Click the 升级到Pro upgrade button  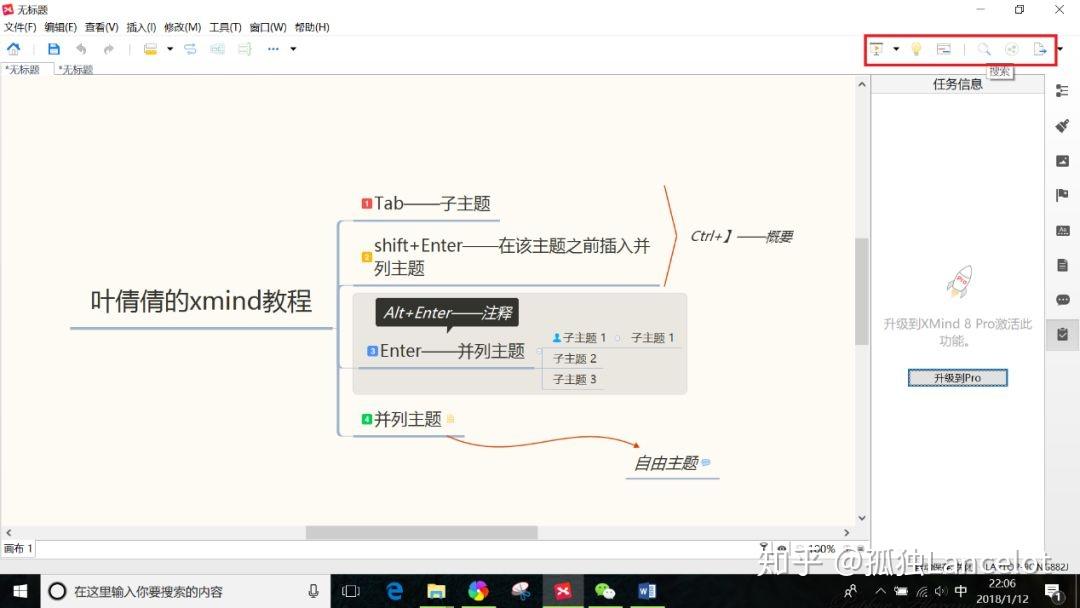pos(957,377)
